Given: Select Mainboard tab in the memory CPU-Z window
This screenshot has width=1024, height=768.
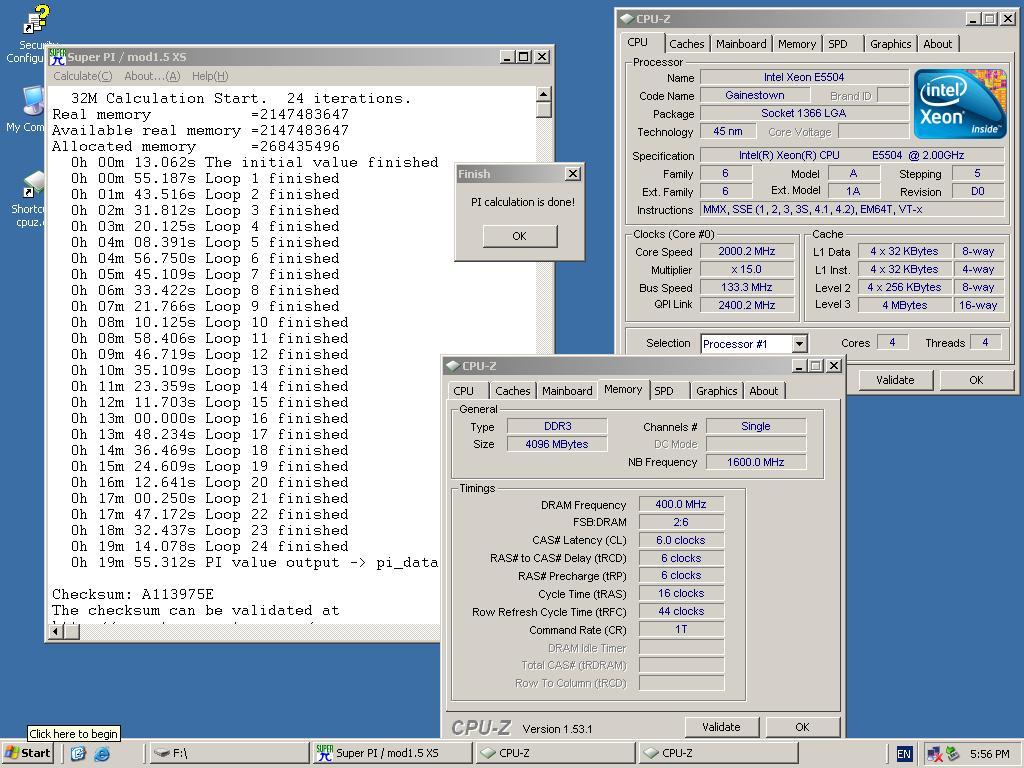Looking at the screenshot, I should 567,391.
